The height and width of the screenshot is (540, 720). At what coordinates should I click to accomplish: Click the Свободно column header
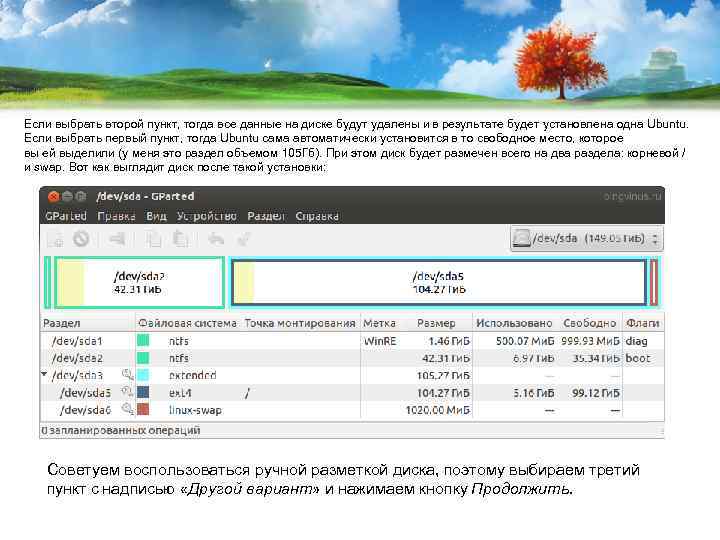589,323
